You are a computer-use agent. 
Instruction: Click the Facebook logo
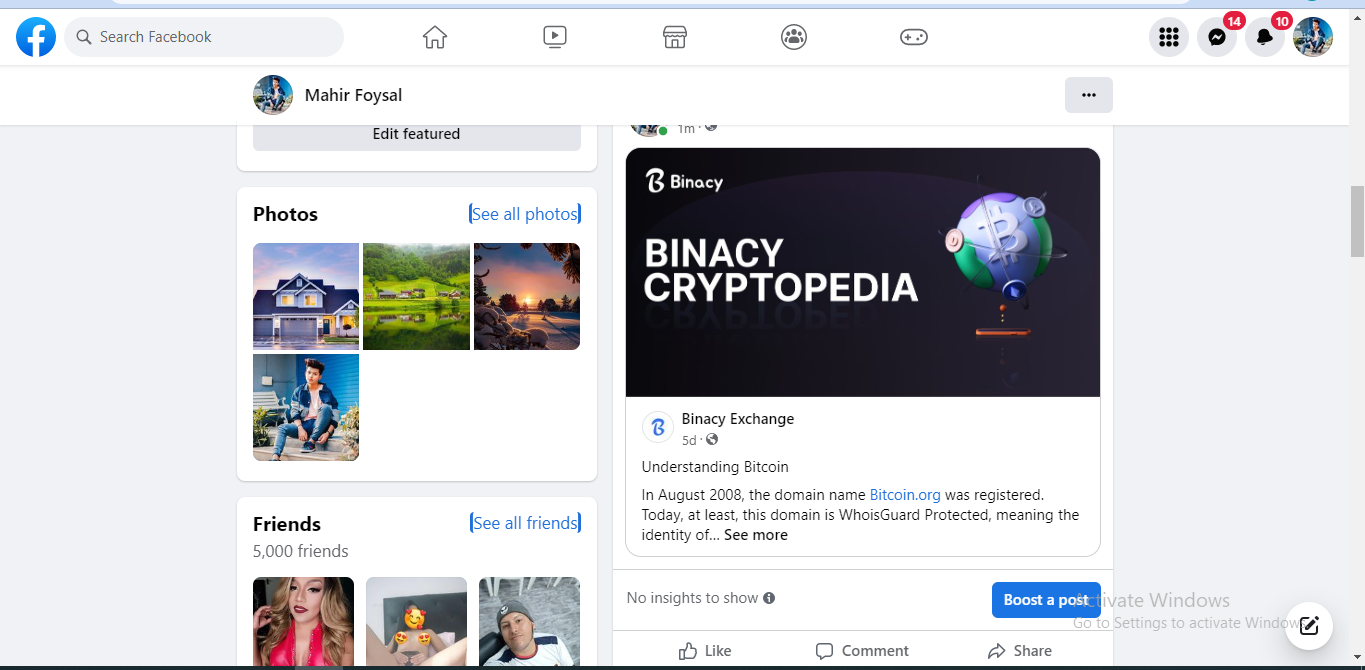coord(36,37)
